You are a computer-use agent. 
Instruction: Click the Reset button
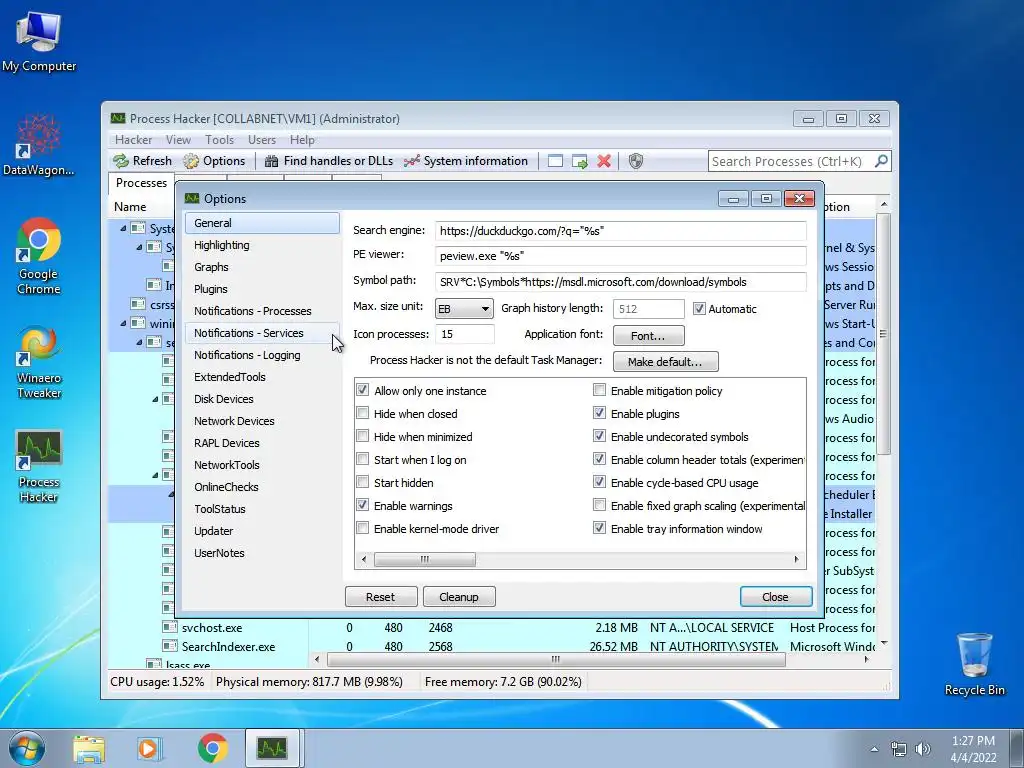pos(381,596)
